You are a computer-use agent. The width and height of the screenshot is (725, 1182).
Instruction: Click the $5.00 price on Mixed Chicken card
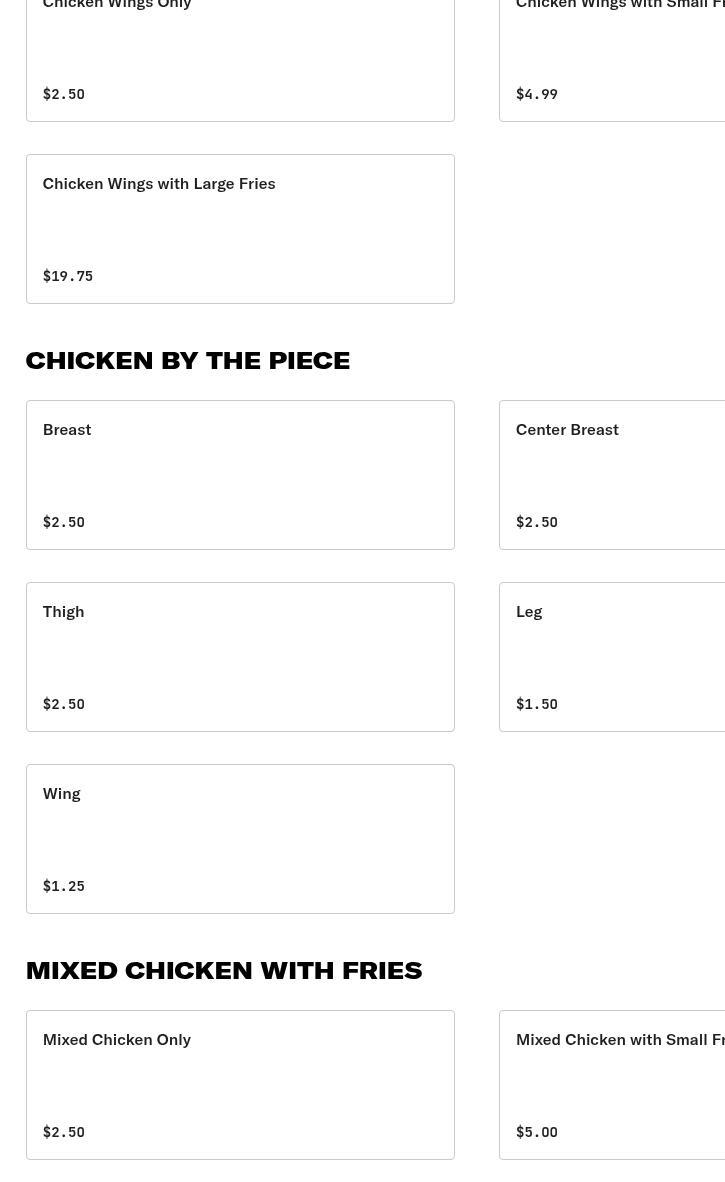(x=537, y=1132)
